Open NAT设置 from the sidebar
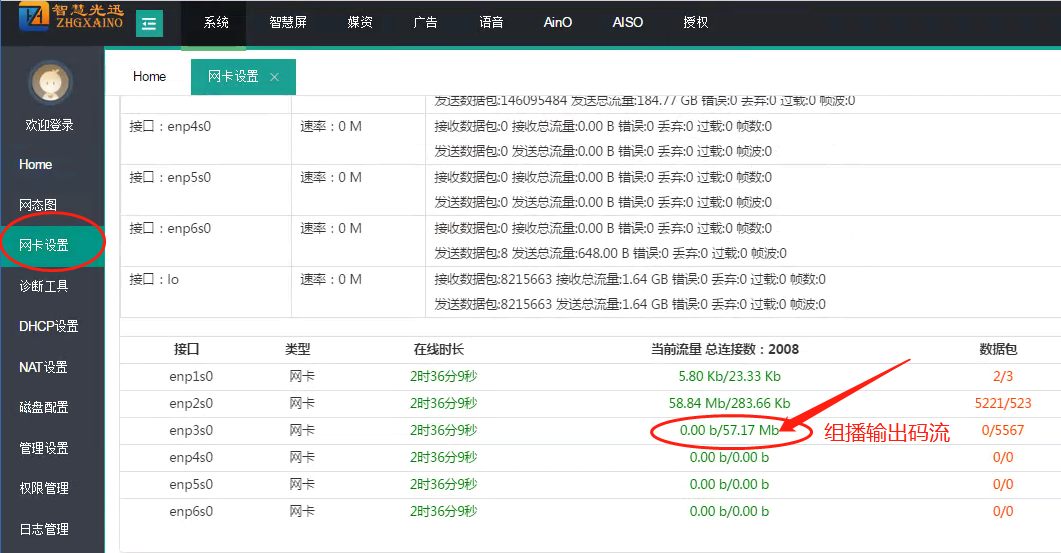1061x553 pixels. pyautogui.click(x=43, y=367)
